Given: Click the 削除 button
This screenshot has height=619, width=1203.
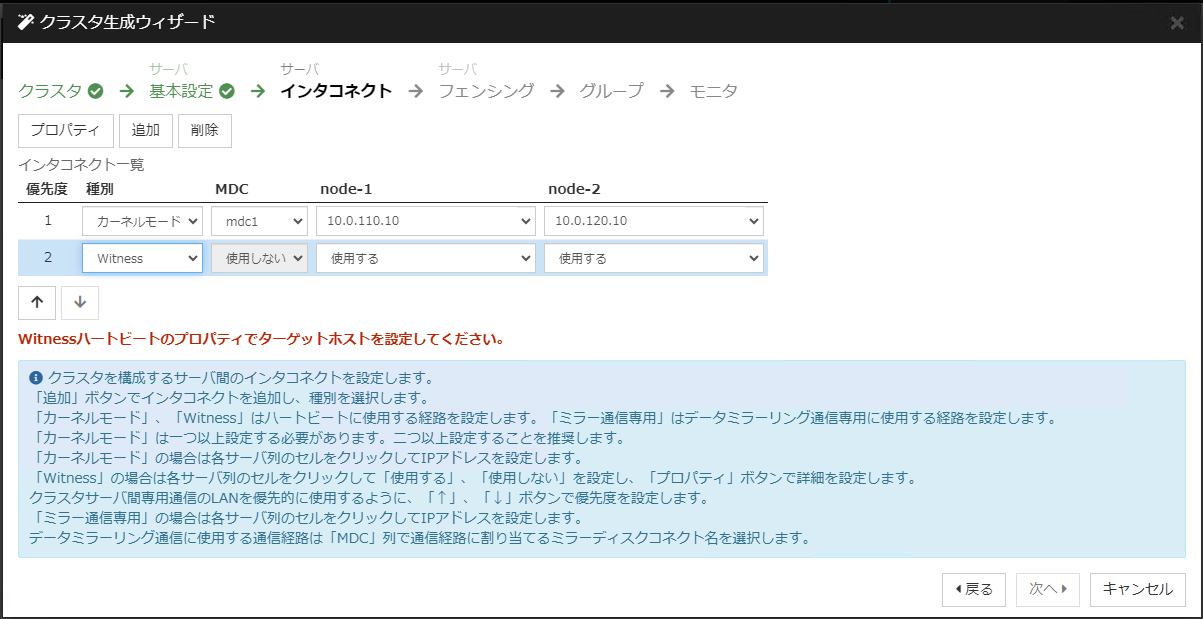Looking at the screenshot, I should click(204, 130).
